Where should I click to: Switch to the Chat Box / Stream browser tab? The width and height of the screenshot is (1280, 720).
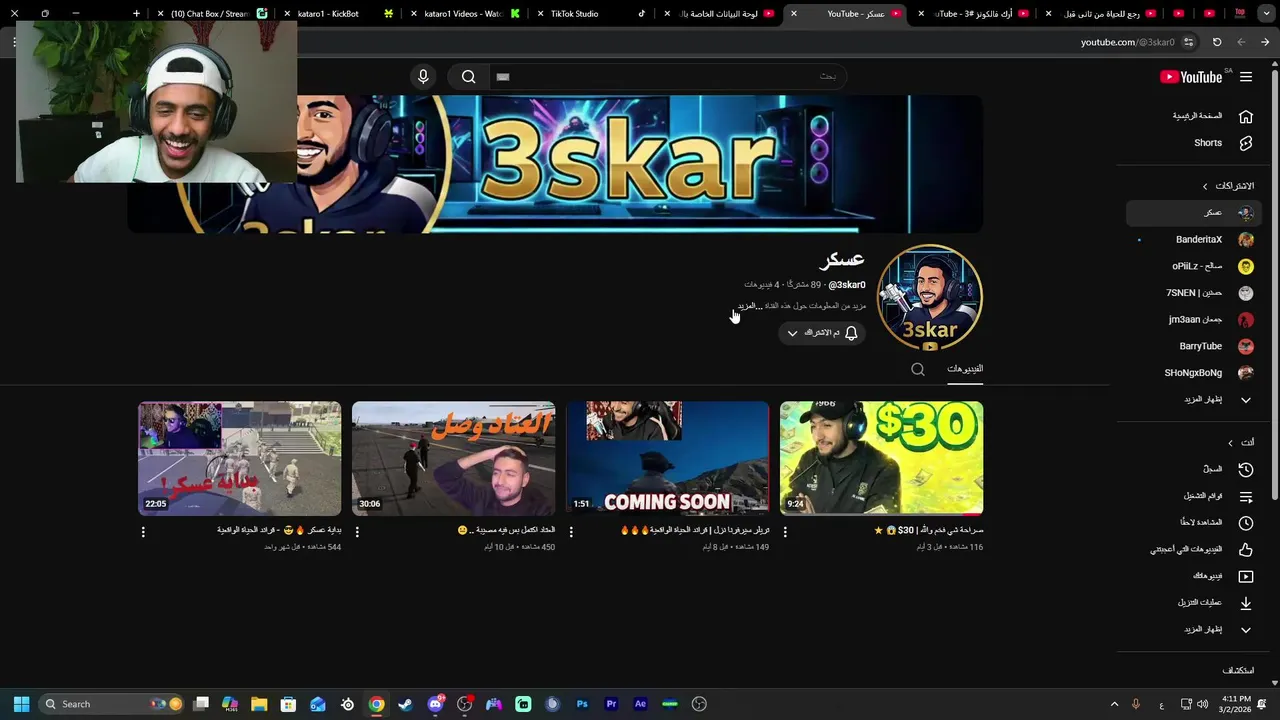(x=212, y=14)
